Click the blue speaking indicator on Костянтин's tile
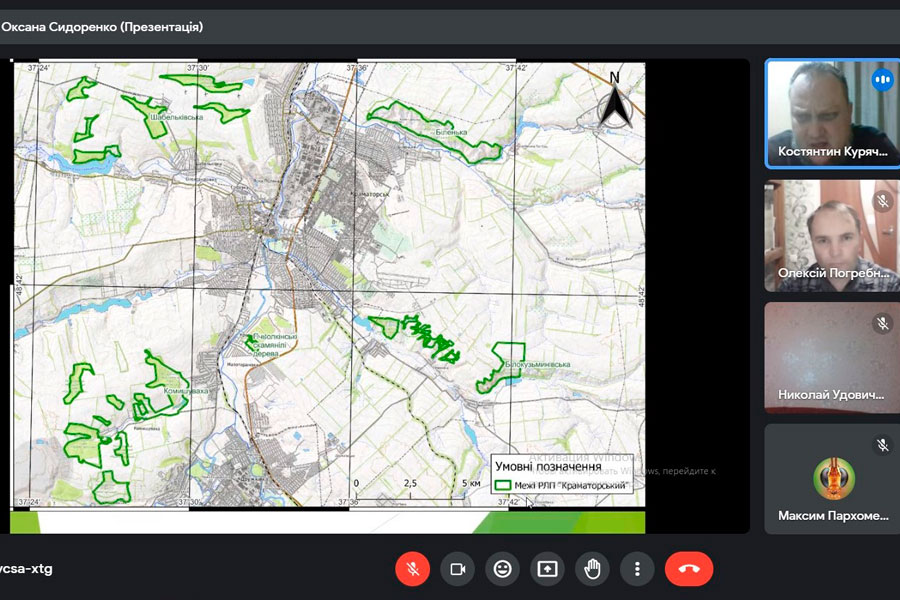 [x=882, y=80]
